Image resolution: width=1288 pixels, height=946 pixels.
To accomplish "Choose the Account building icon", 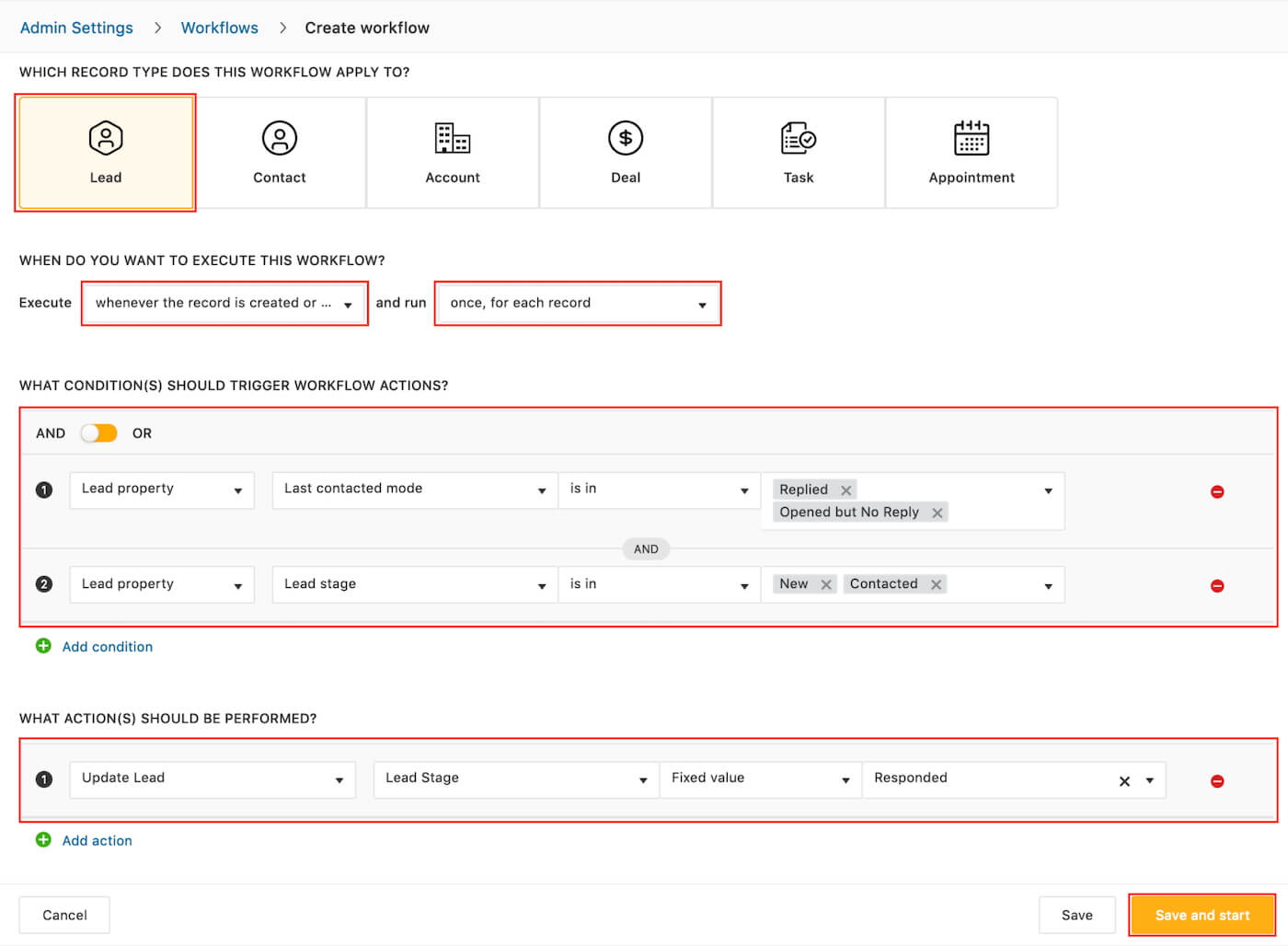I will pos(452,139).
